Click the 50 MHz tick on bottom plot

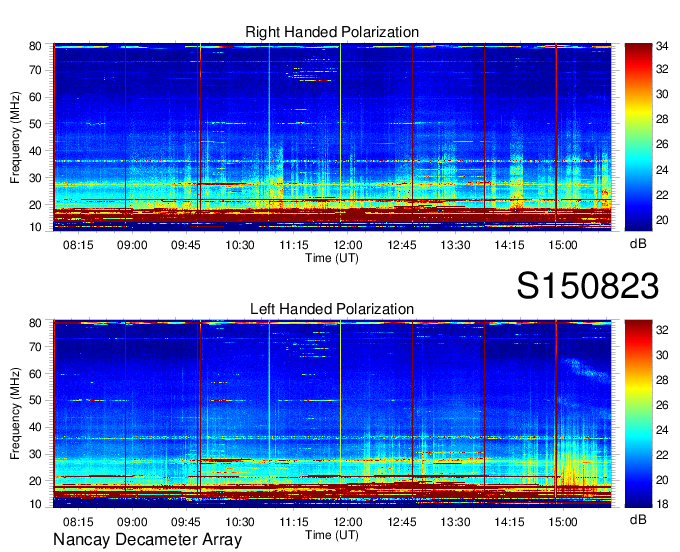(x=35, y=401)
